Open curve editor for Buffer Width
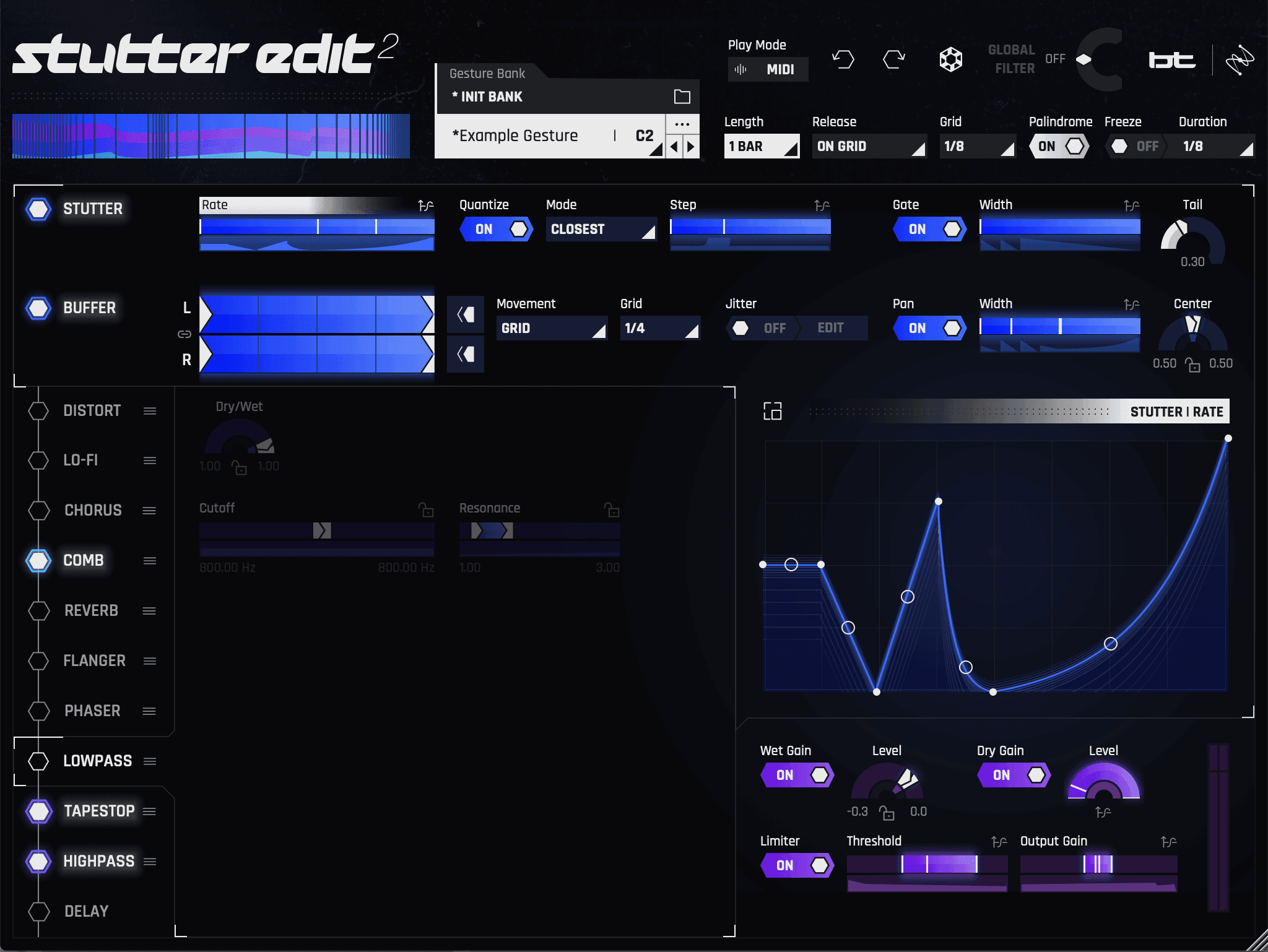The image size is (1268, 952). [x=1132, y=305]
